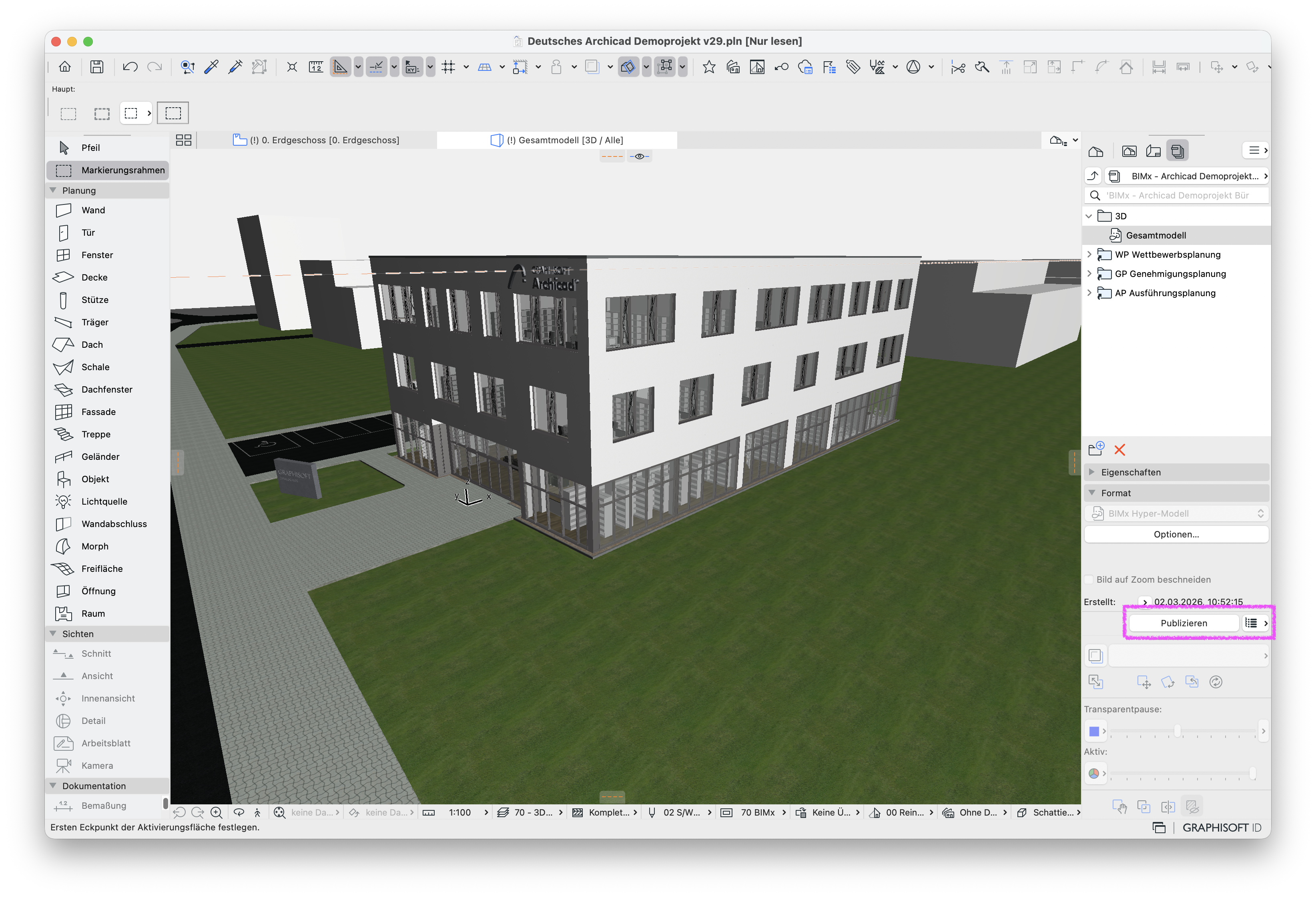Collapse the Sichten section
Viewport: 1316px width, 898px height.
(x=53, y=633)
